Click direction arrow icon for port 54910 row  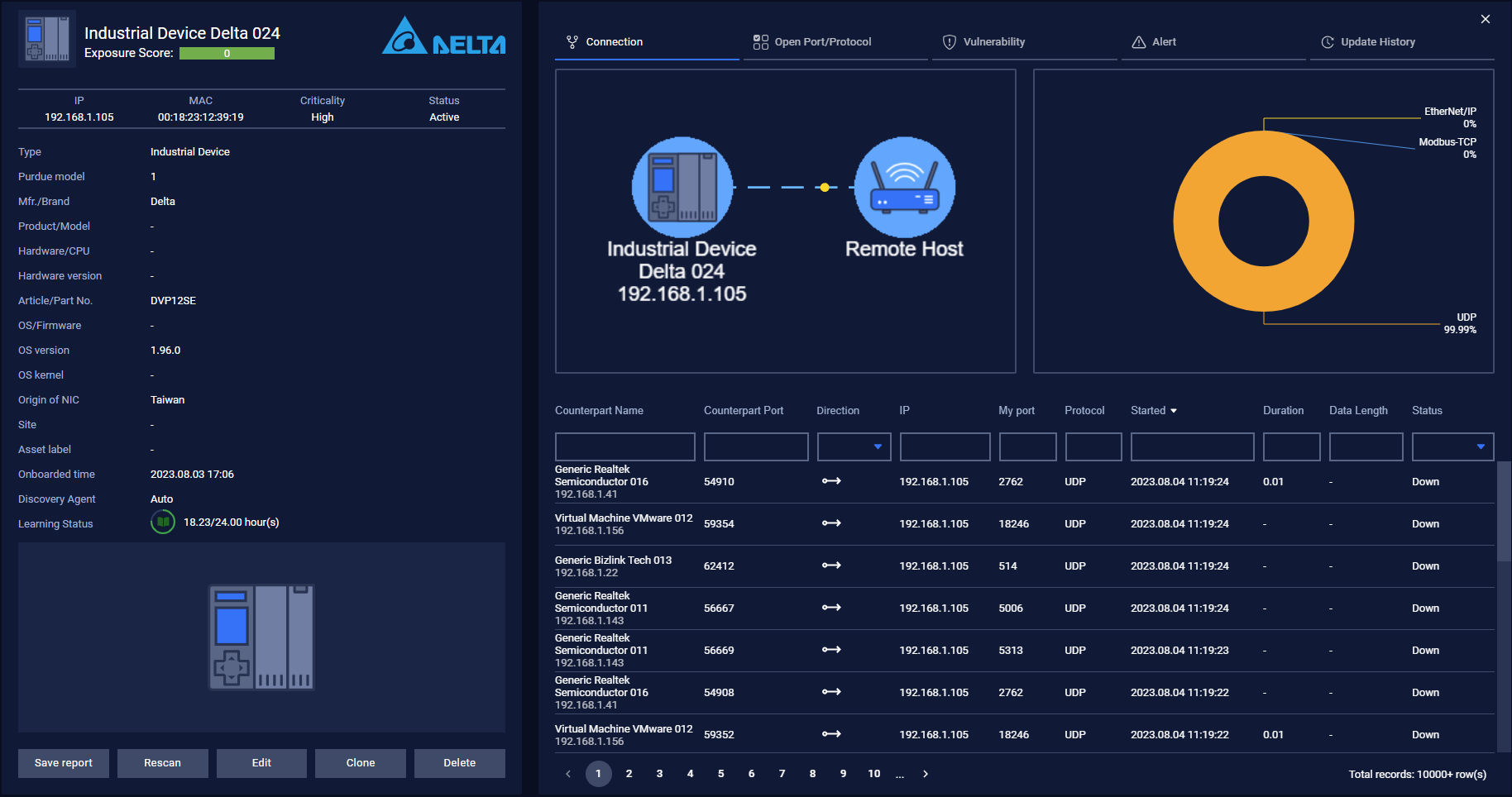(831, 481)
